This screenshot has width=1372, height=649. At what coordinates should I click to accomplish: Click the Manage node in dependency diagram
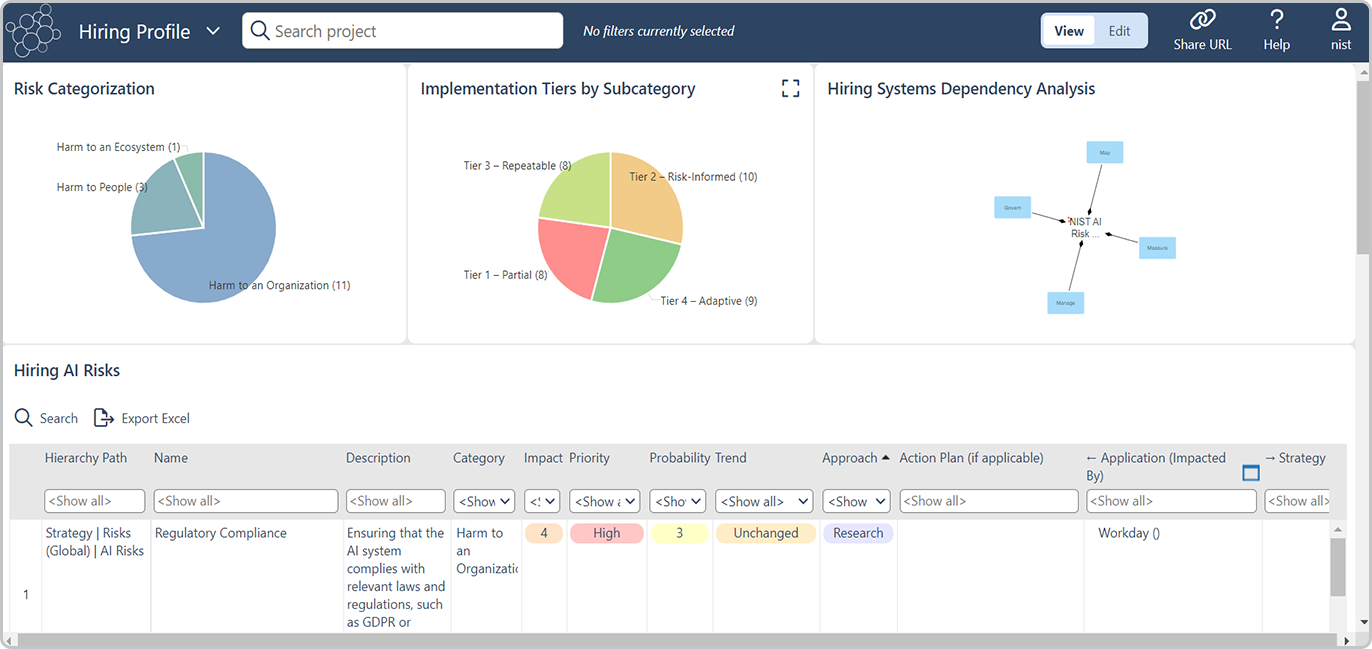click(1065, 302)
